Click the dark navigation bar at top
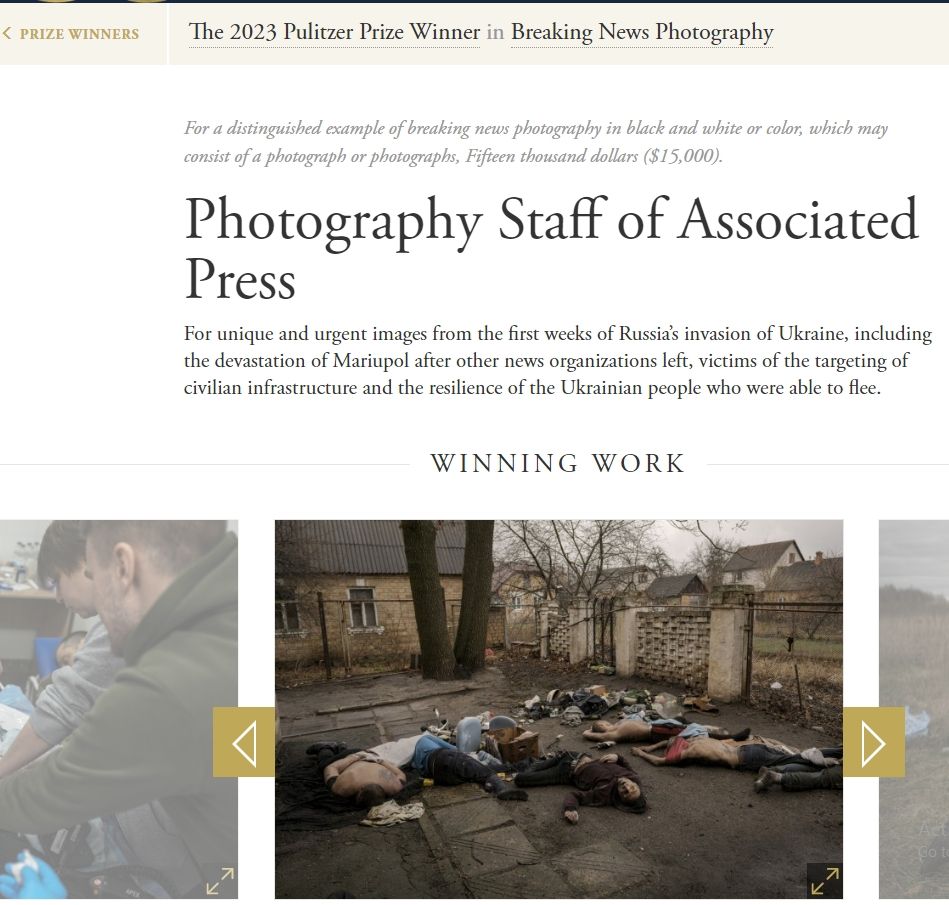The width and height of the screenshot is (949, 905). point(474,1)
